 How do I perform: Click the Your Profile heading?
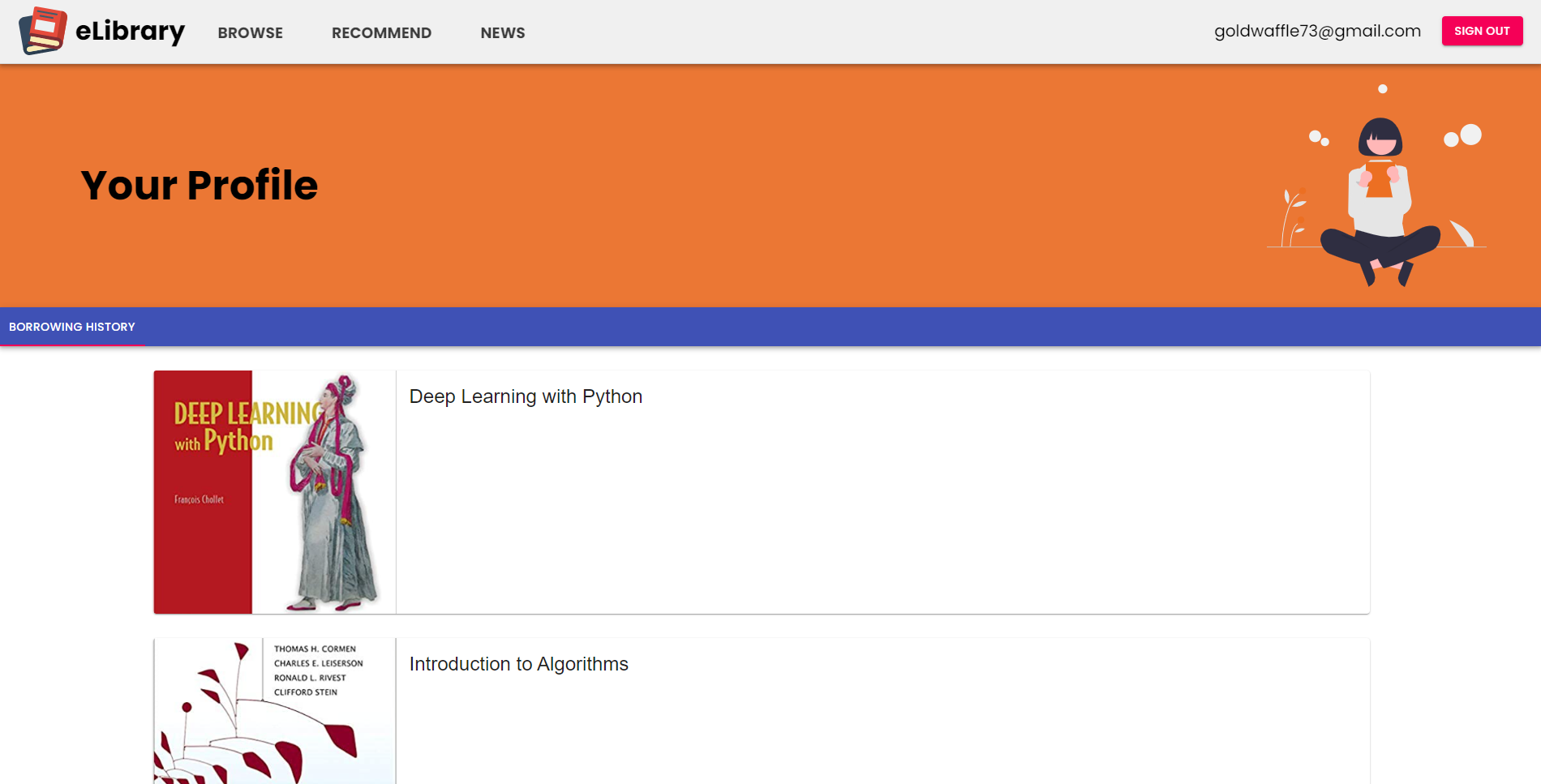tap(200, 185)
